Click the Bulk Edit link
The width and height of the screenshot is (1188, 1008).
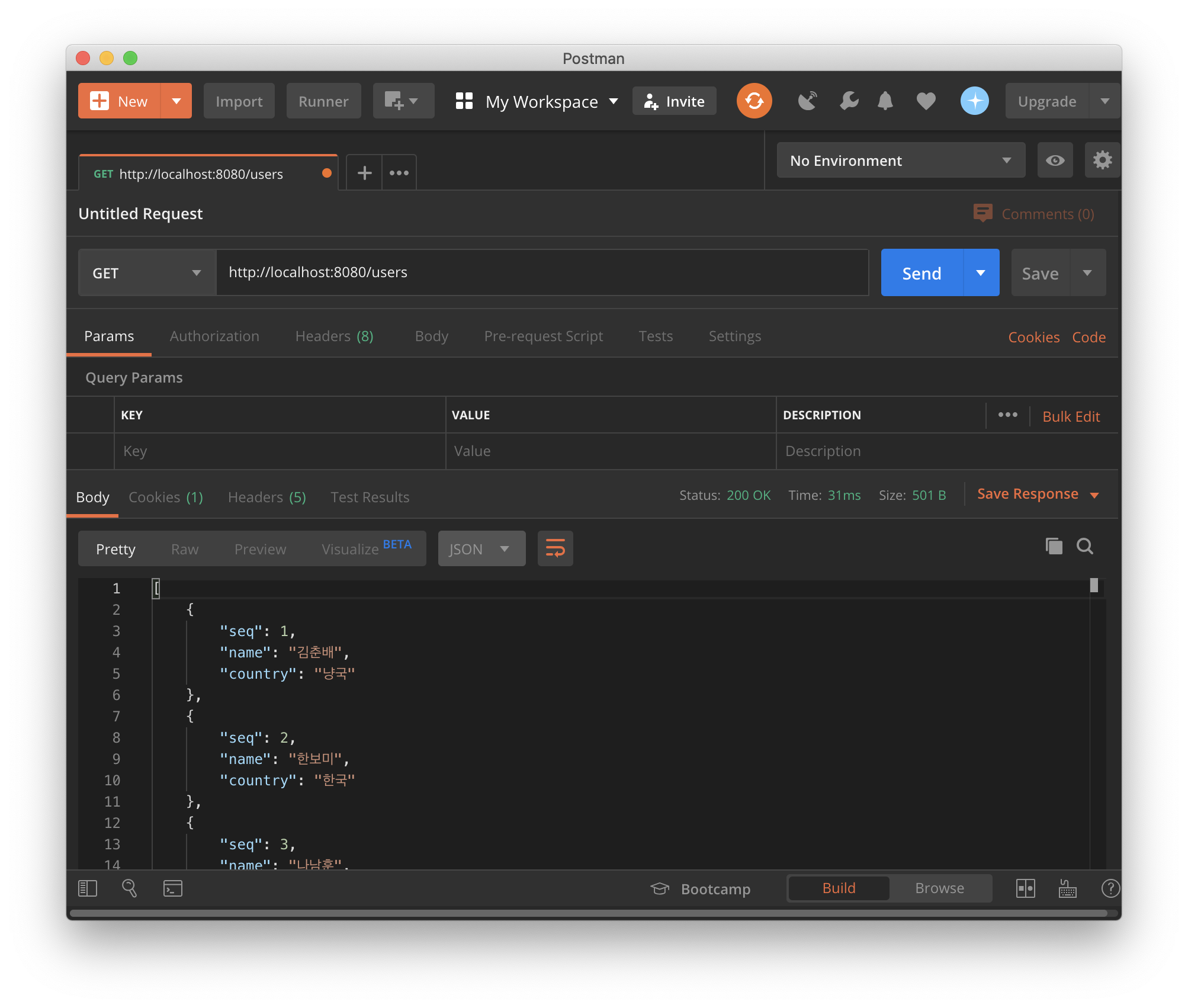click(1071, 416)
